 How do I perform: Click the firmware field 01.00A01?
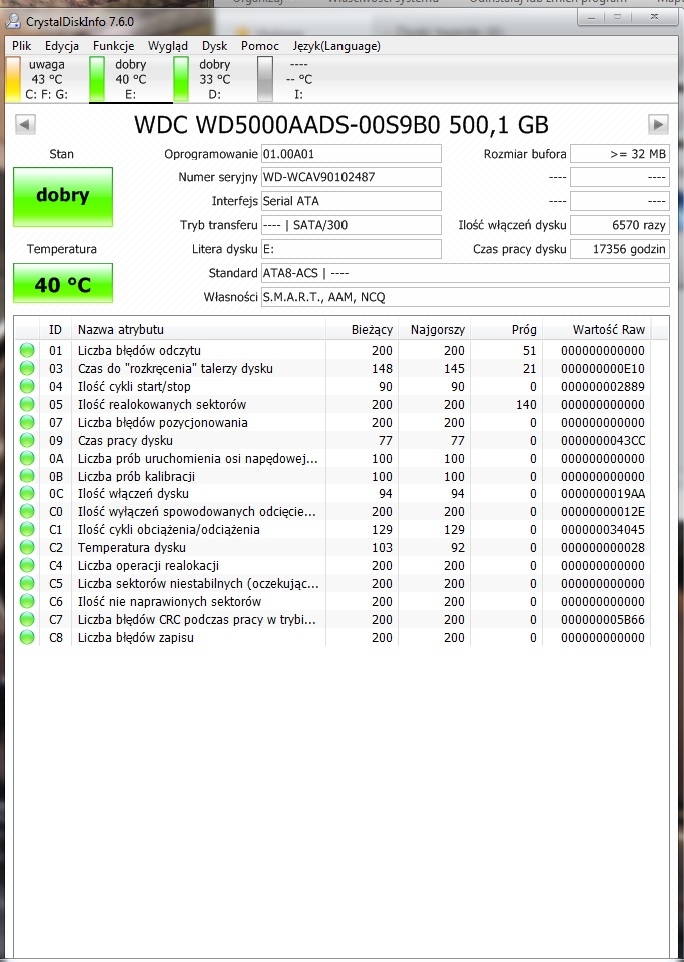[351, 153]
